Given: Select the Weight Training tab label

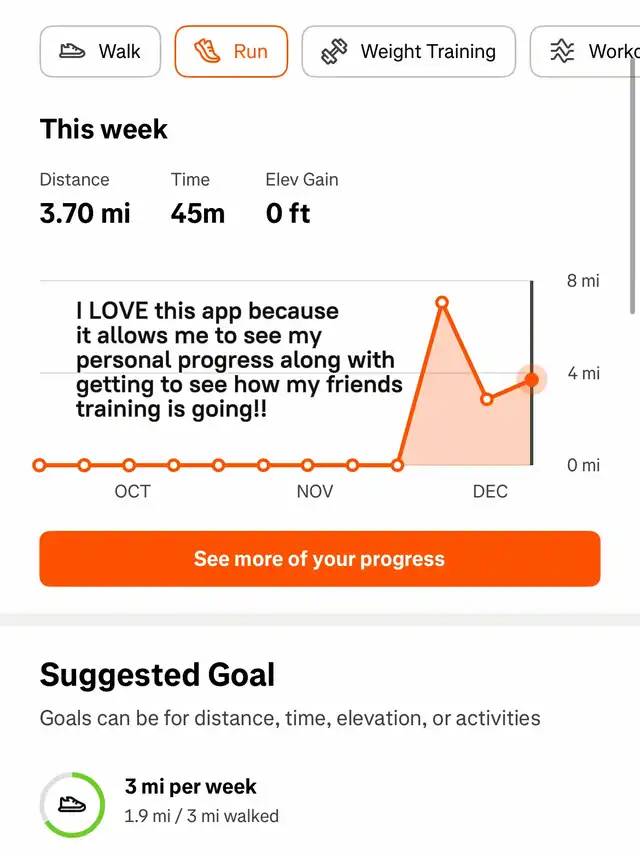Looking at the screenshot, I should [x=428, y=52].
